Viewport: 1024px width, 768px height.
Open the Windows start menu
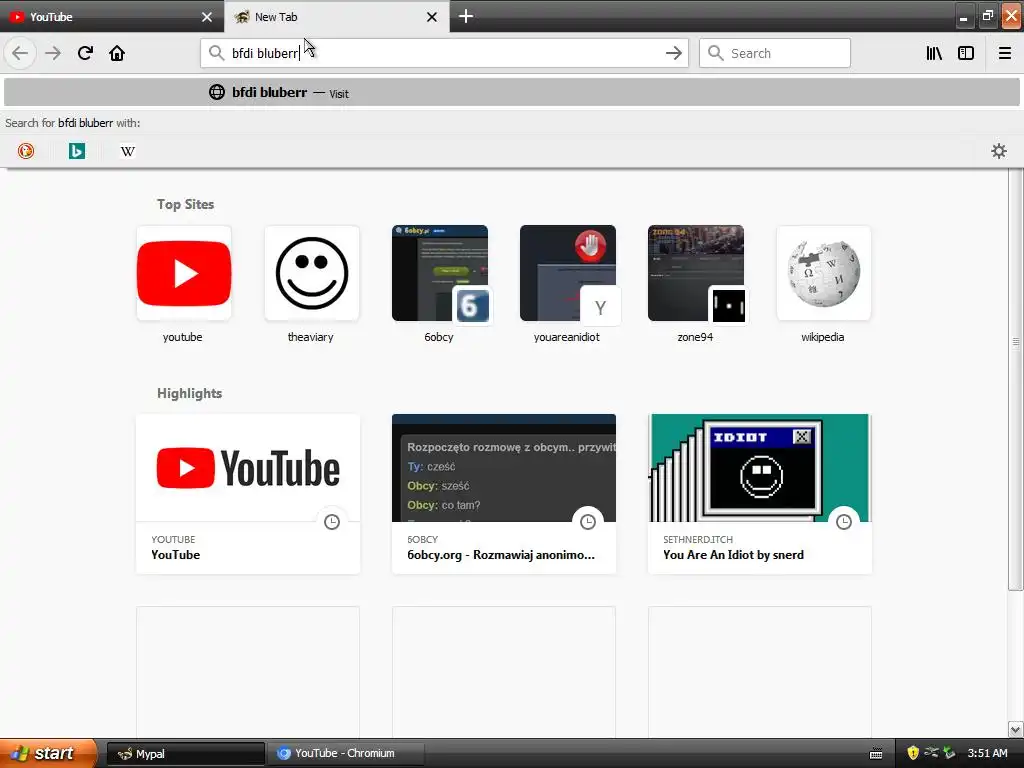48,753
